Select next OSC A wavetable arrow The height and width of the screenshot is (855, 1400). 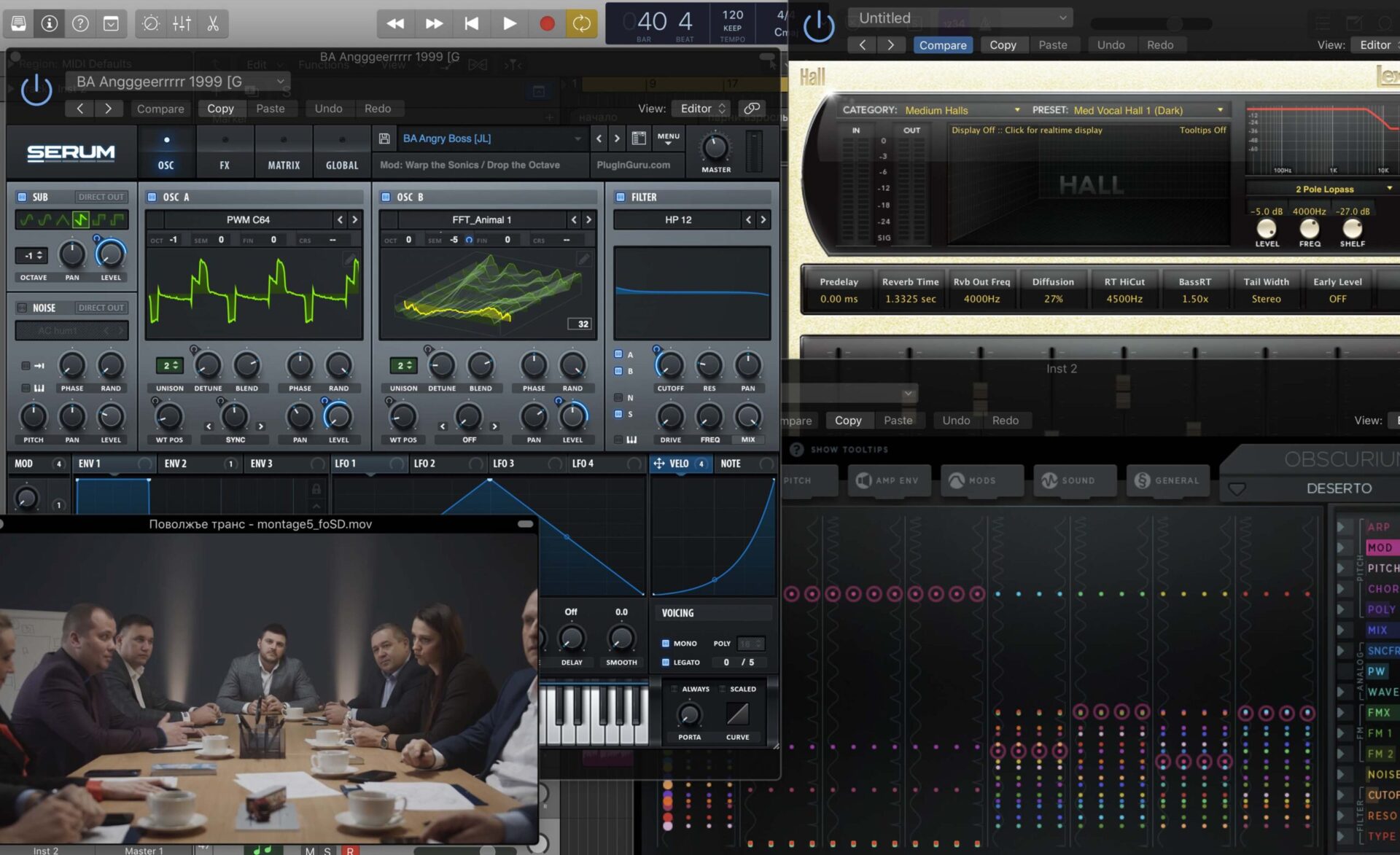pos(355,219)
